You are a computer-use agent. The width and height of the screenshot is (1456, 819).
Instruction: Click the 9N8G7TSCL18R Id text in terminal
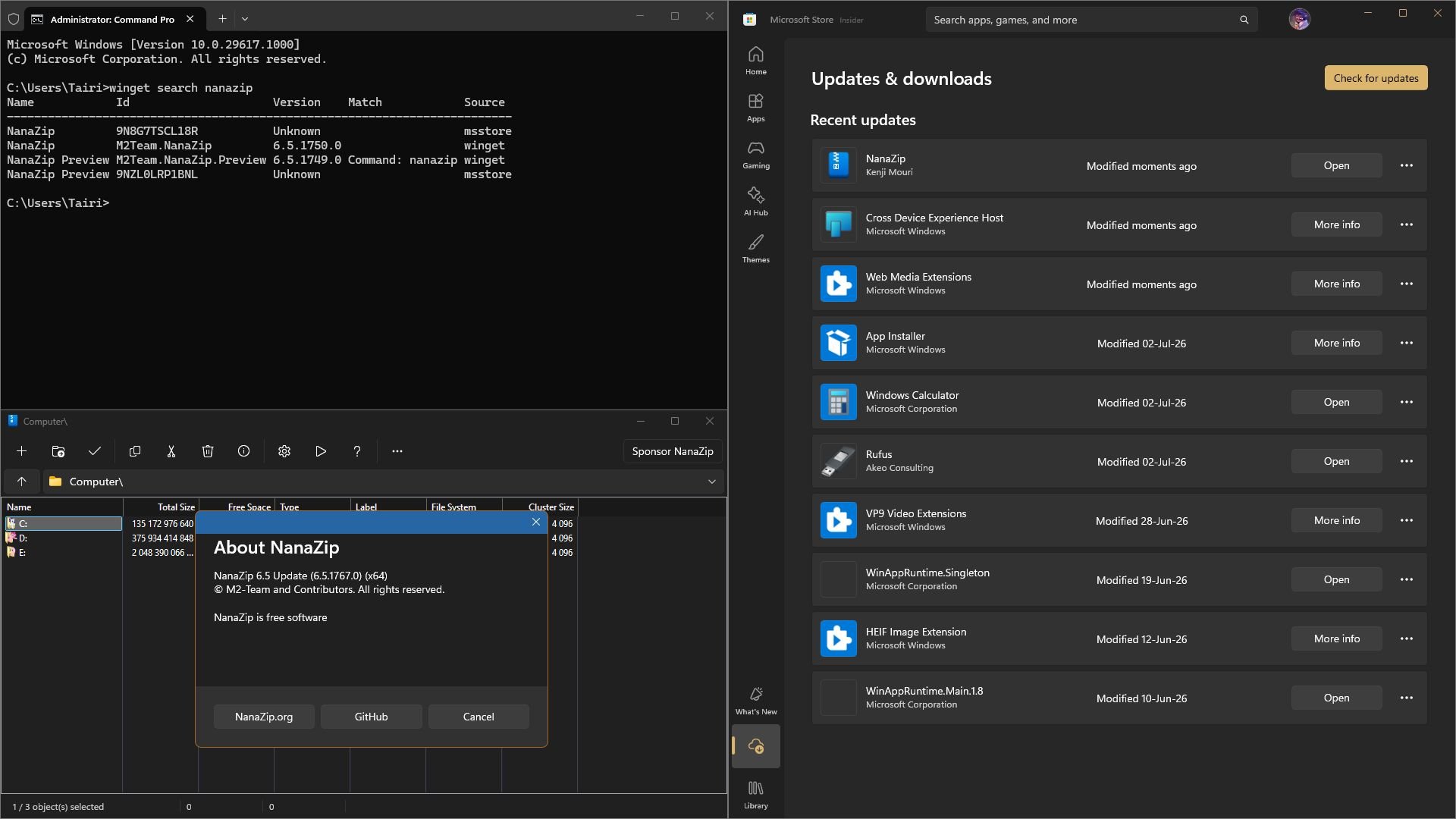pos(157,131)
